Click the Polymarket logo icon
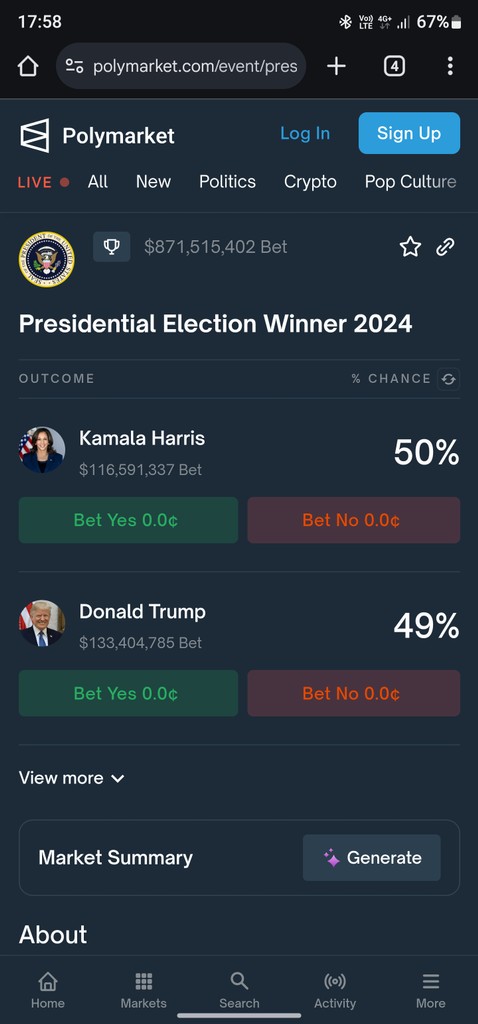The width and height of the screenshot is (478, 1024). [x=35, y=136]
